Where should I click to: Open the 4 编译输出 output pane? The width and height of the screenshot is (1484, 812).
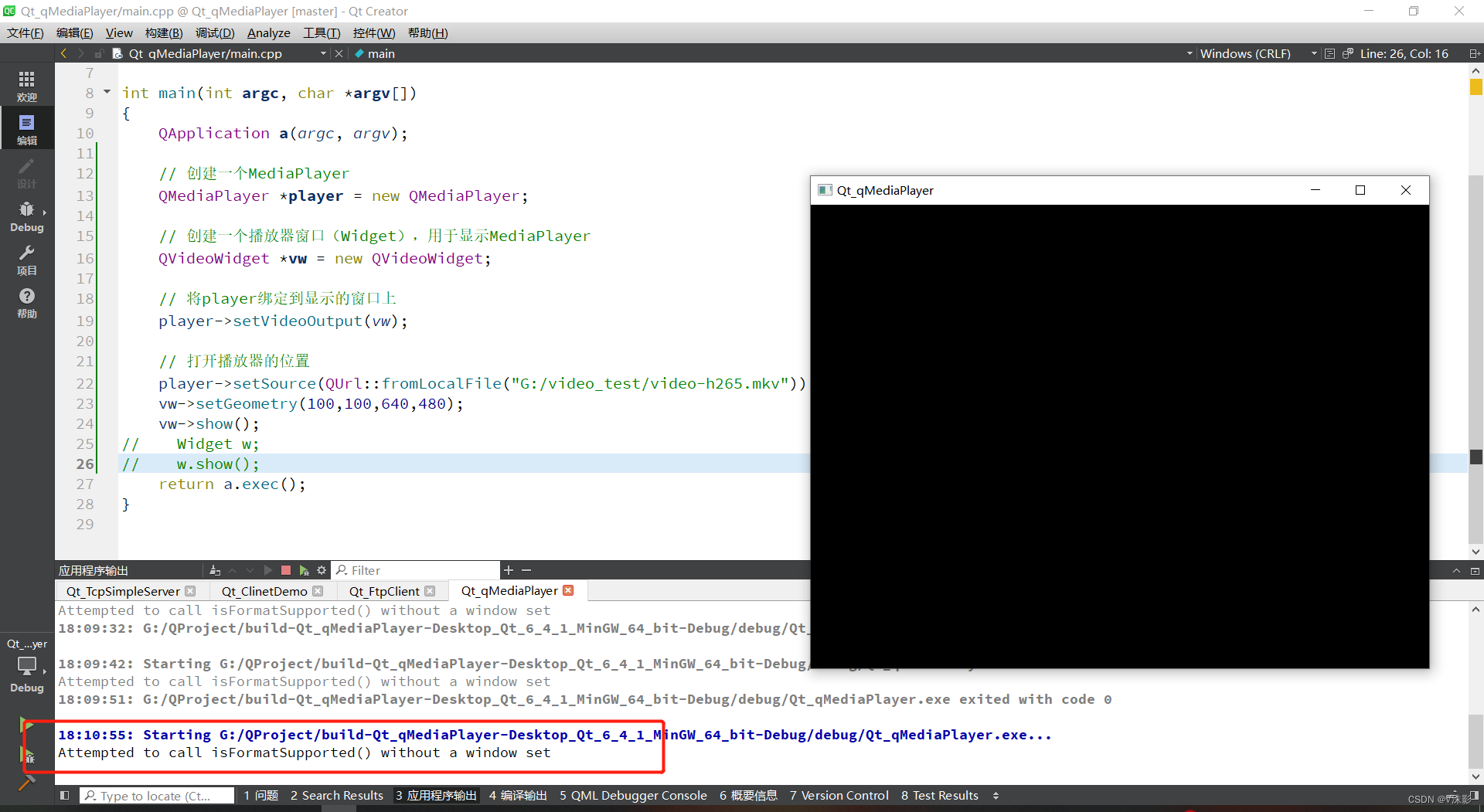pyautogui.click(x=517, y=795)
